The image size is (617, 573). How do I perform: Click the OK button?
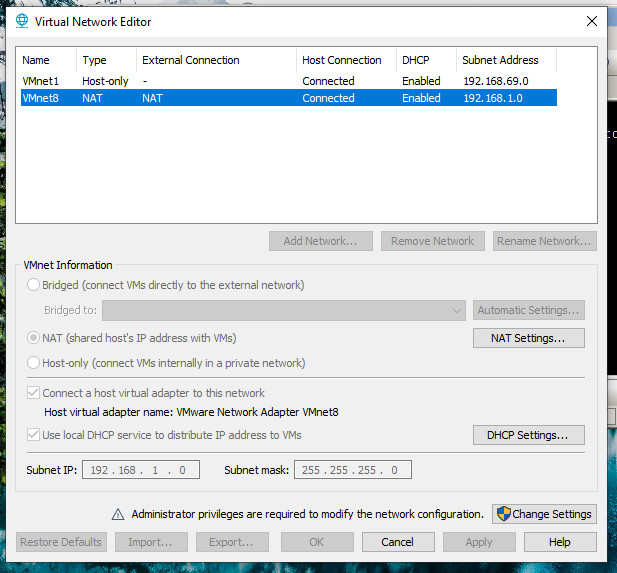click(x=317, y=542)
